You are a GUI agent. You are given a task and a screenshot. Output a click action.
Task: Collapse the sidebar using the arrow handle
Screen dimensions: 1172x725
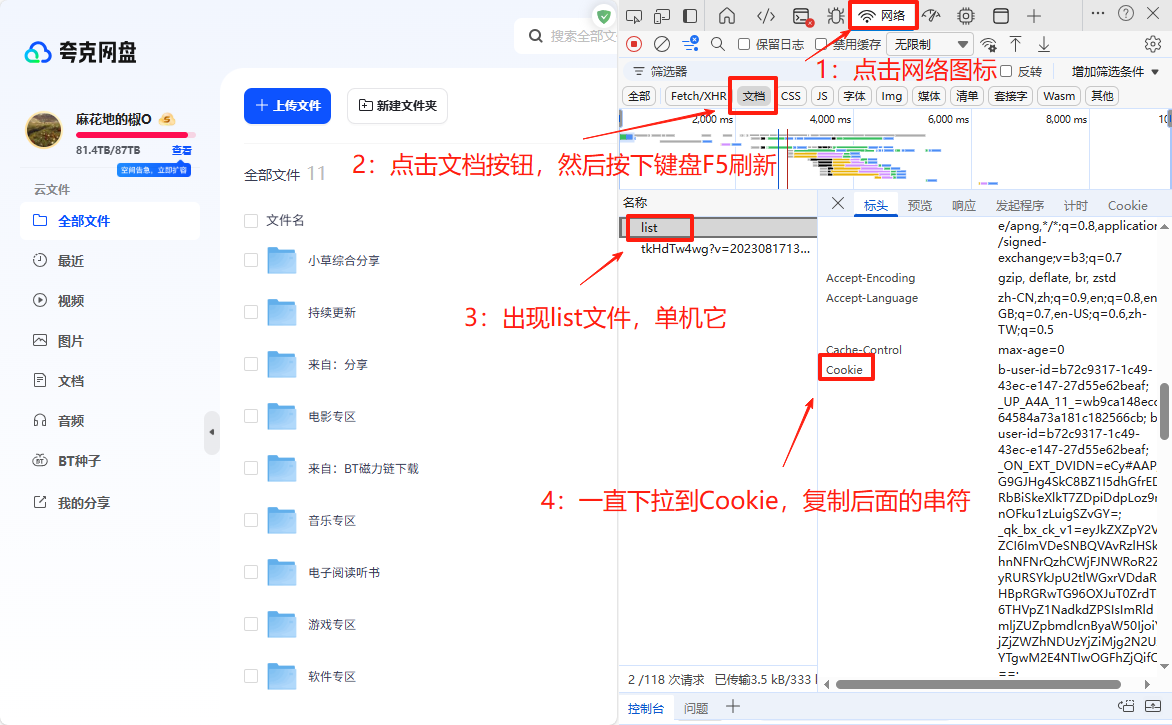(211, 432)
